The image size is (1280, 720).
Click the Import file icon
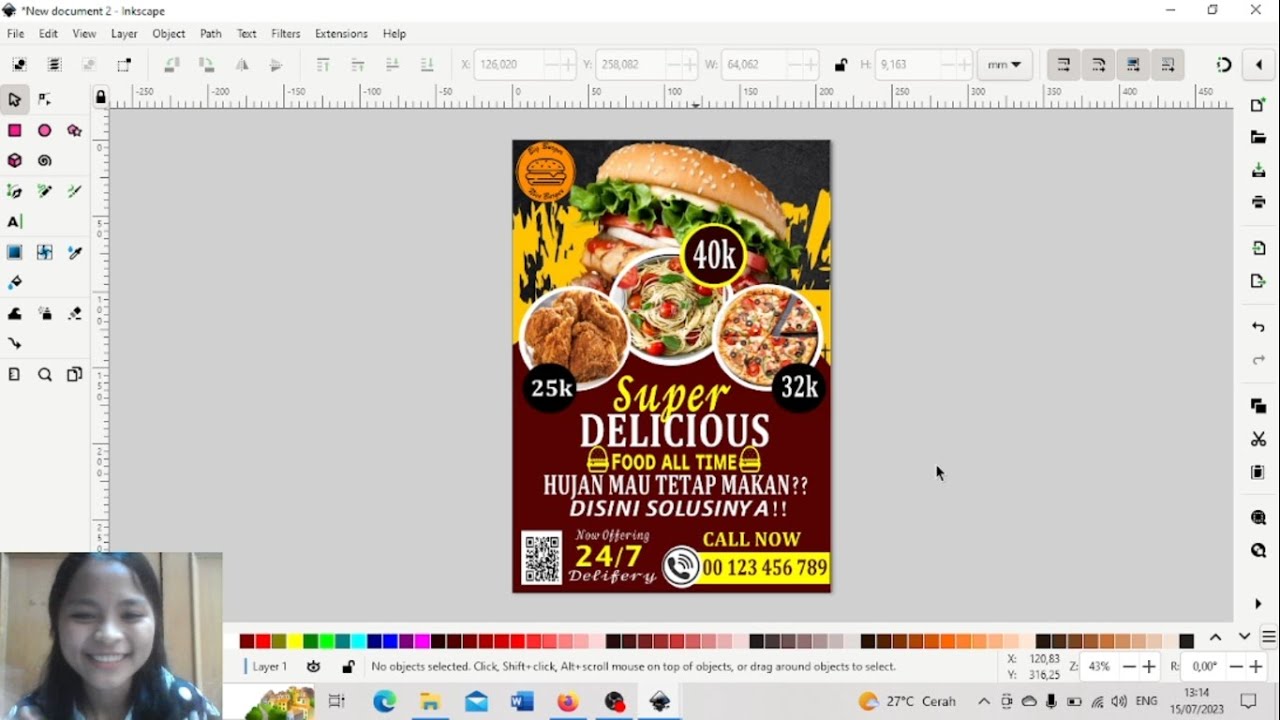[1258, 248]
